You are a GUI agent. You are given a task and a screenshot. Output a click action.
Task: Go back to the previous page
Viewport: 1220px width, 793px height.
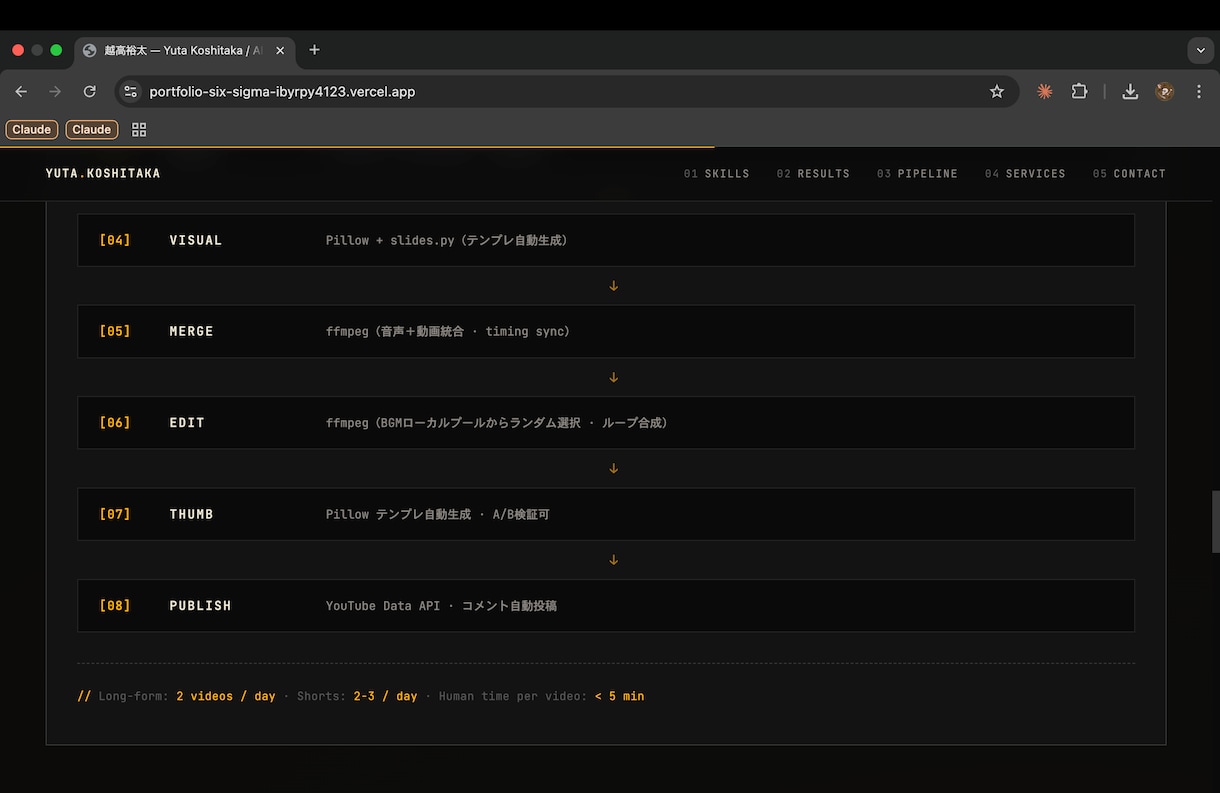coord(21,92)
